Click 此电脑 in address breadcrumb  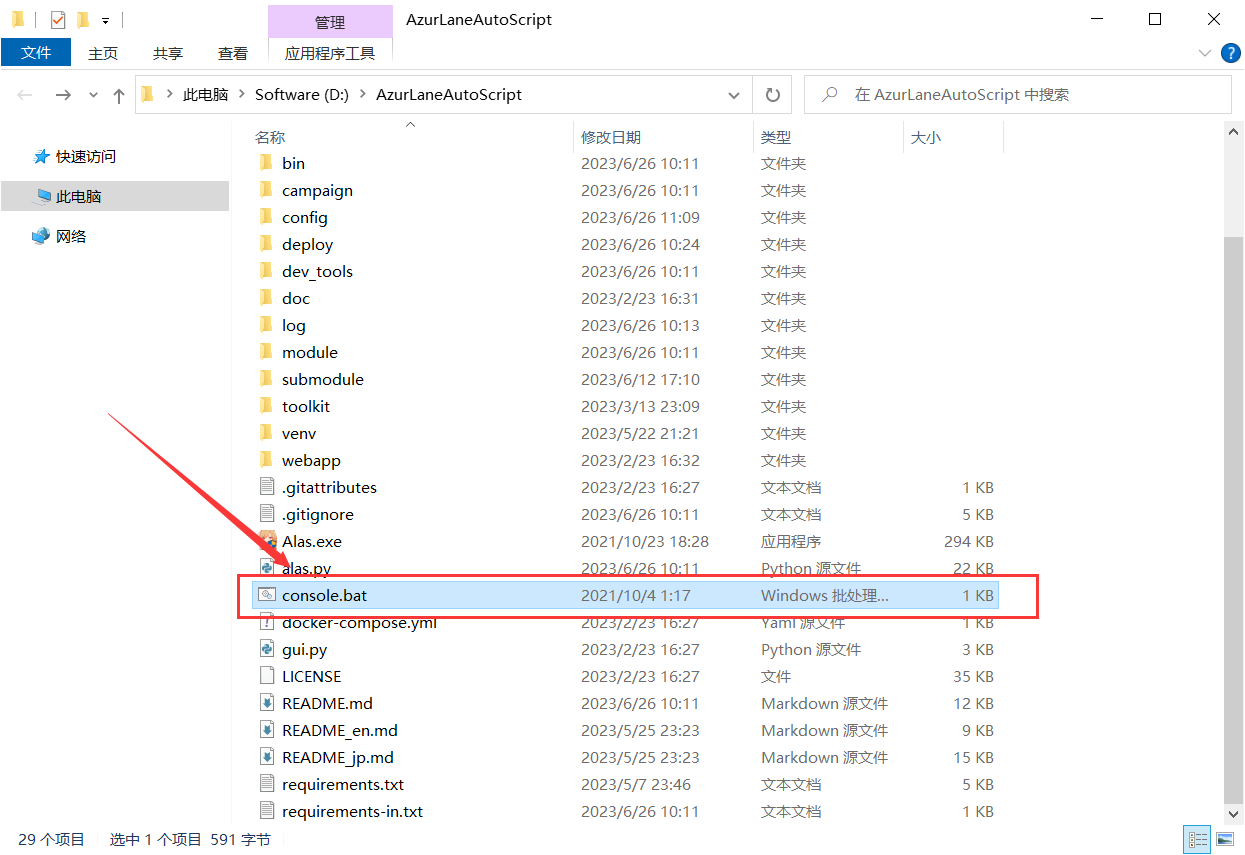tap(206, 95)
